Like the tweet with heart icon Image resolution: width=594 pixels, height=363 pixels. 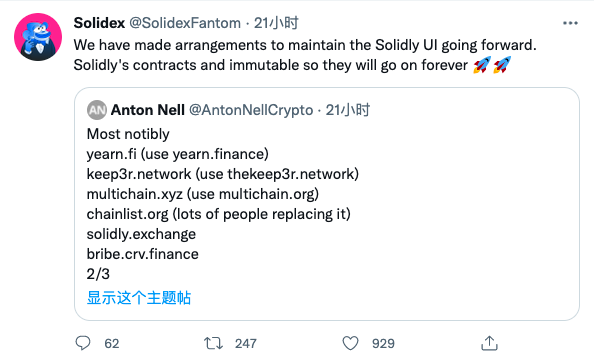[x=350, y=343]
